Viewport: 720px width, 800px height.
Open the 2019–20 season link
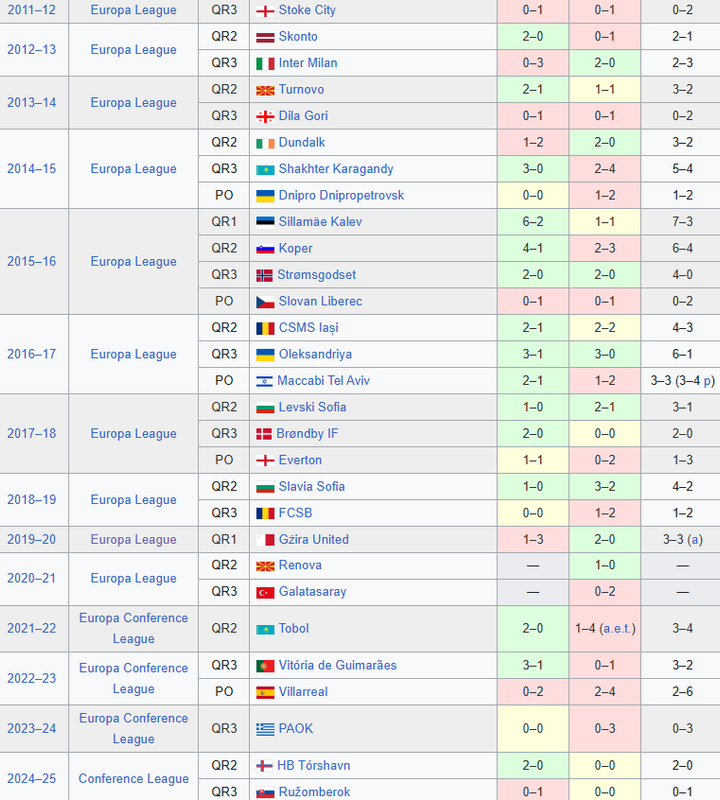pyautogui.click(x=32, y=539)
